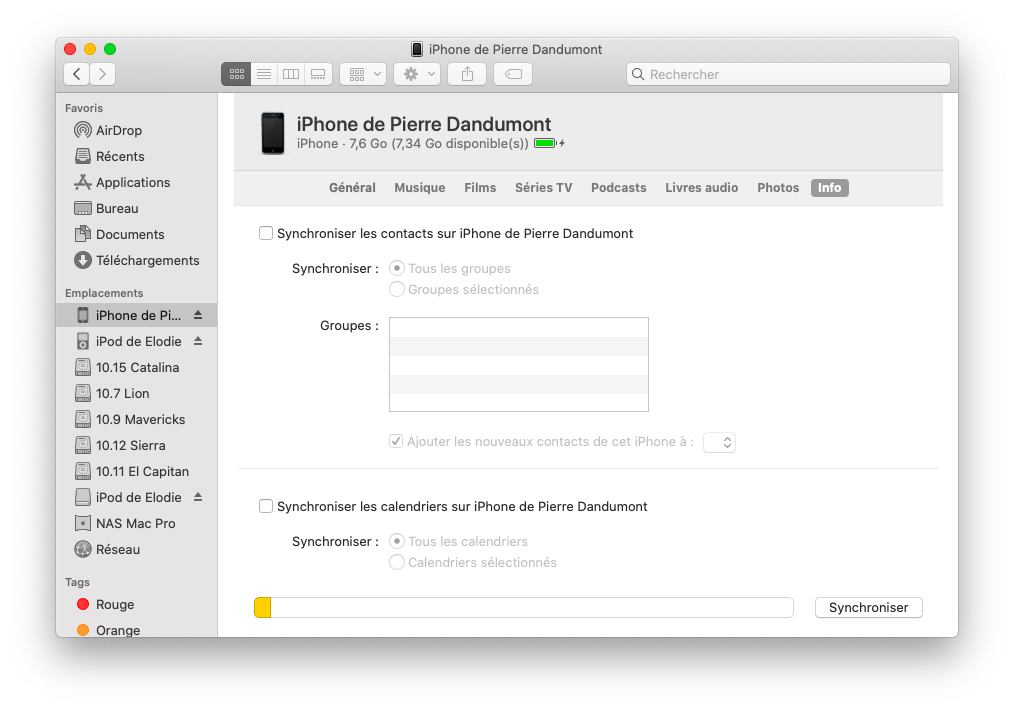Click the Rechercher search field
Screen dimensions: 1014x711
click(788, 74)
